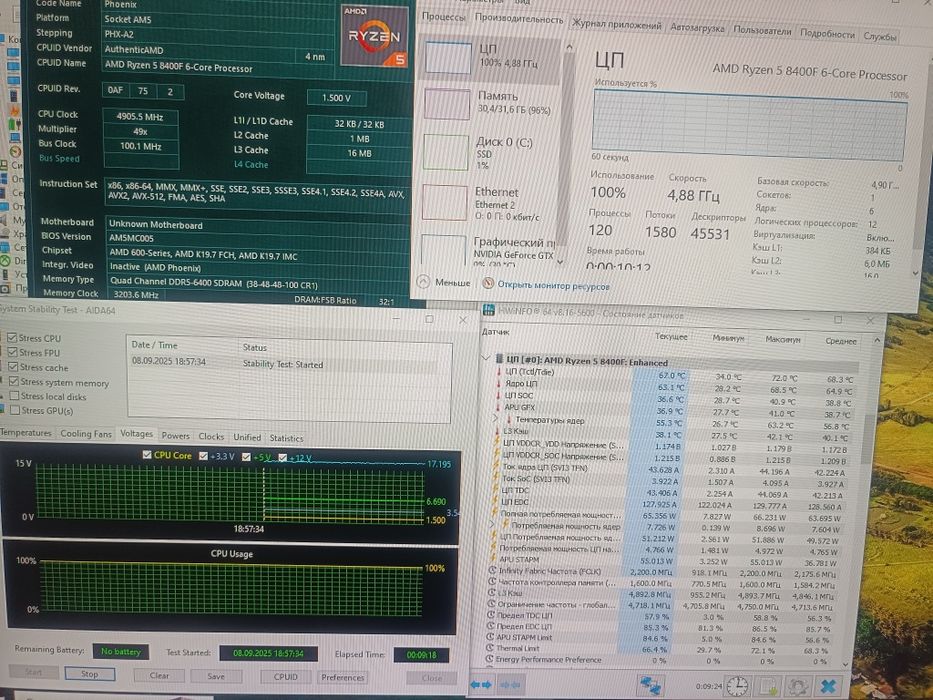This screenshot has width=933, height=700.
Task: Open HWiNFO network remote-connection icon
Action: click(x=650, y=685)
